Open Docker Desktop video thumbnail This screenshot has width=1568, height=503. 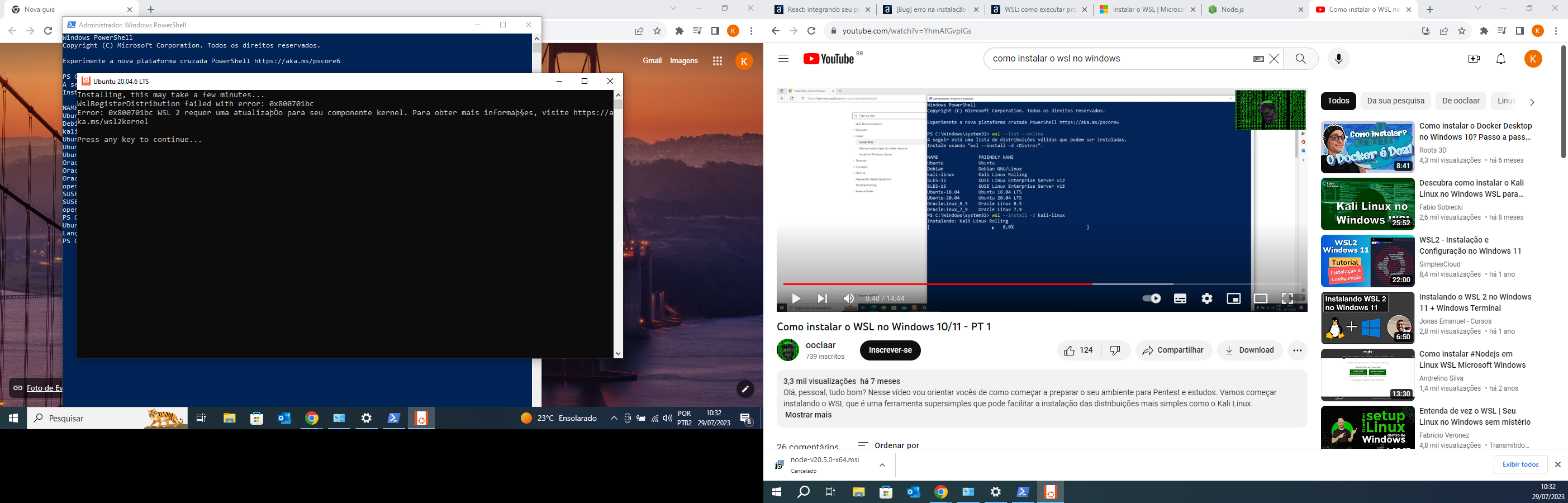pyautogui.click(x=1367, y=147)
